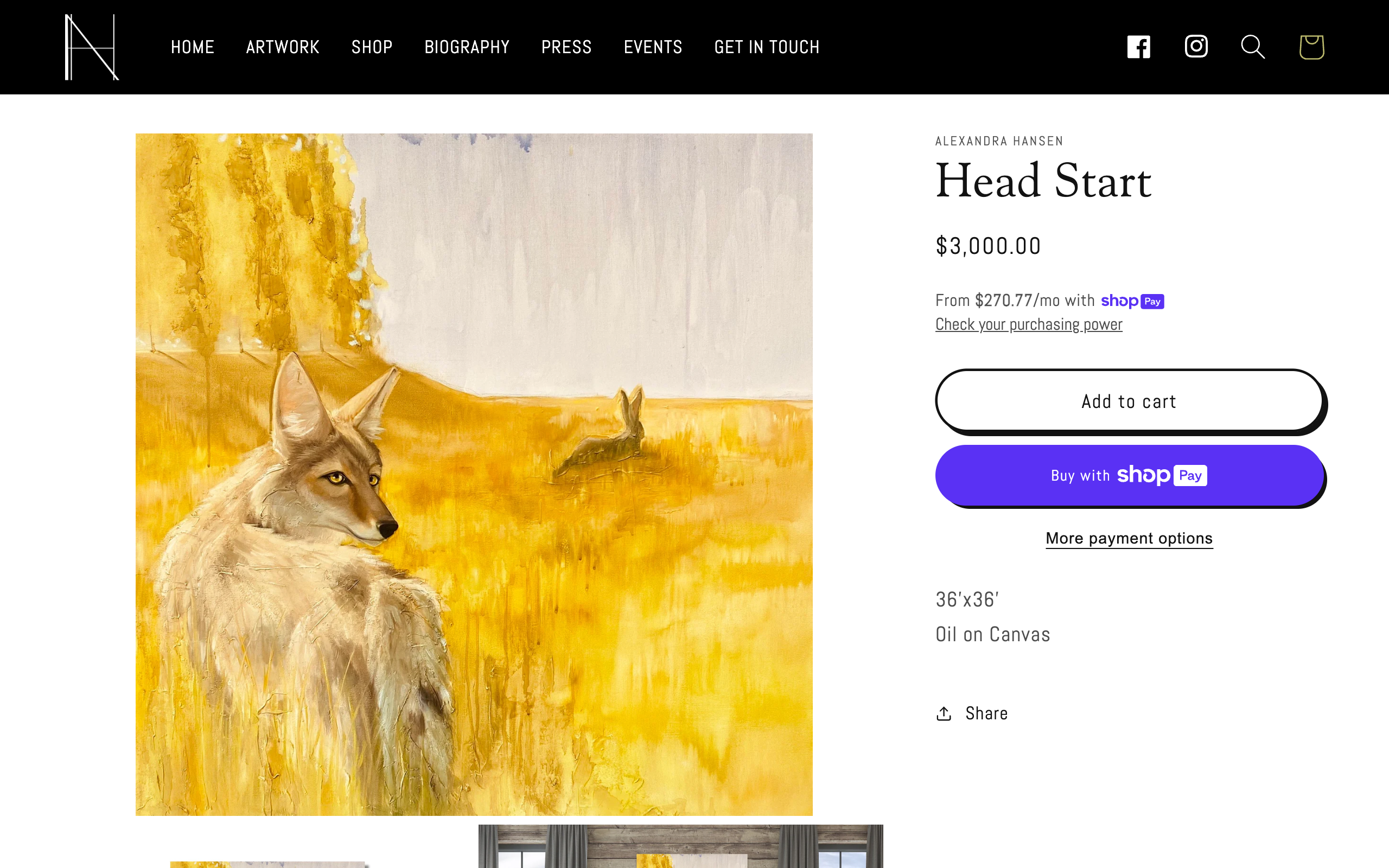Click Add to cart for Head Start

tap(1129, 401)
